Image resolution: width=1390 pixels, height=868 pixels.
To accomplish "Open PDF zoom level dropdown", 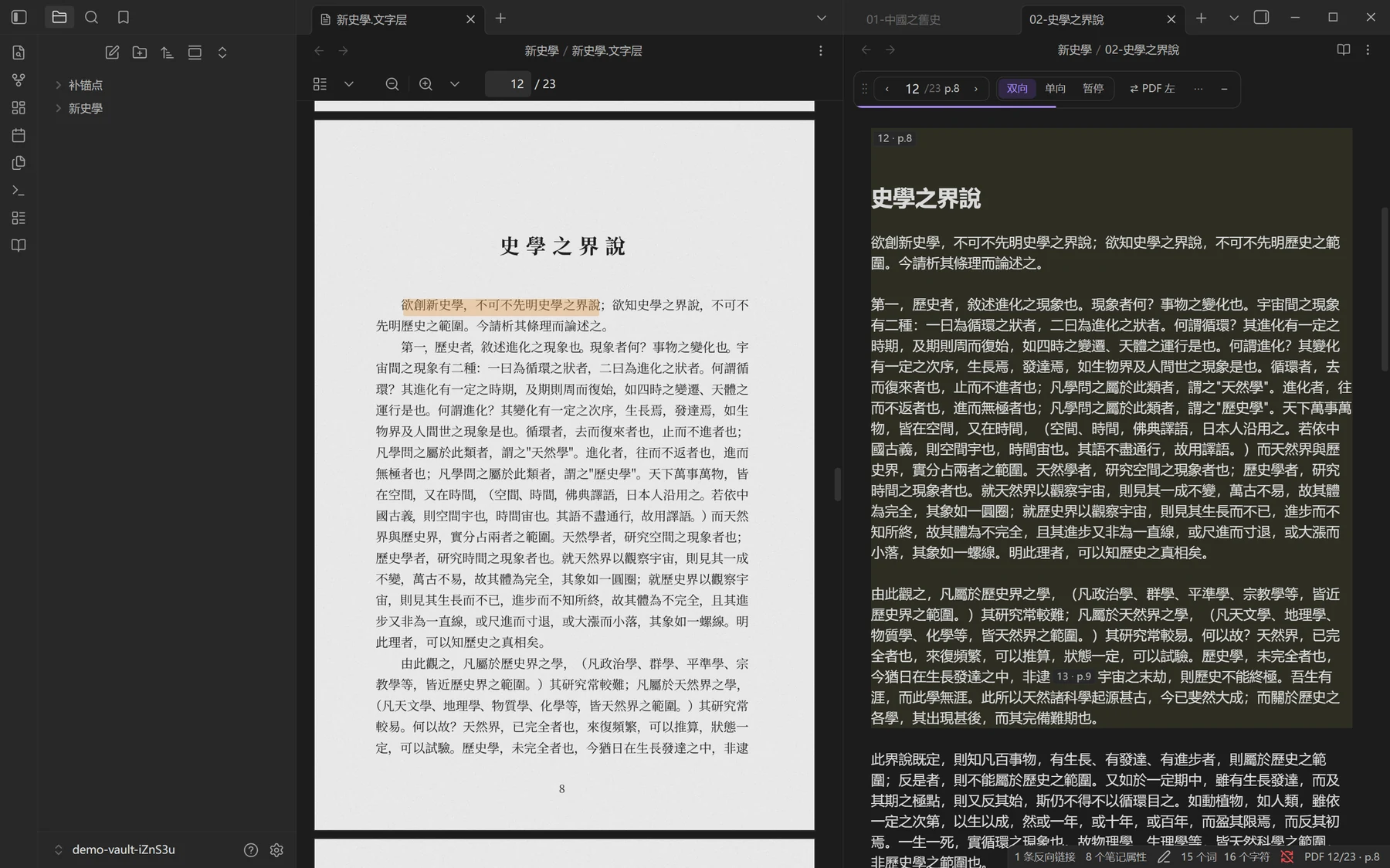I will click(455, 84).
